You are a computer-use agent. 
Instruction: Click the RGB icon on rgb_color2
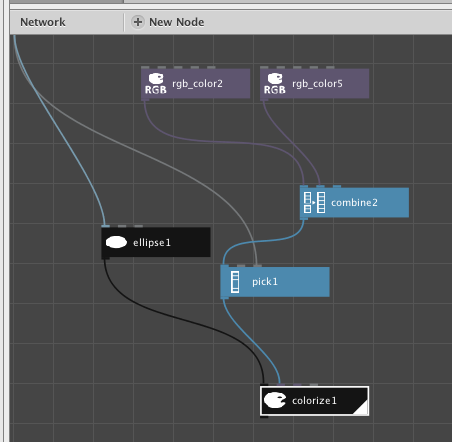pos(156,84)
